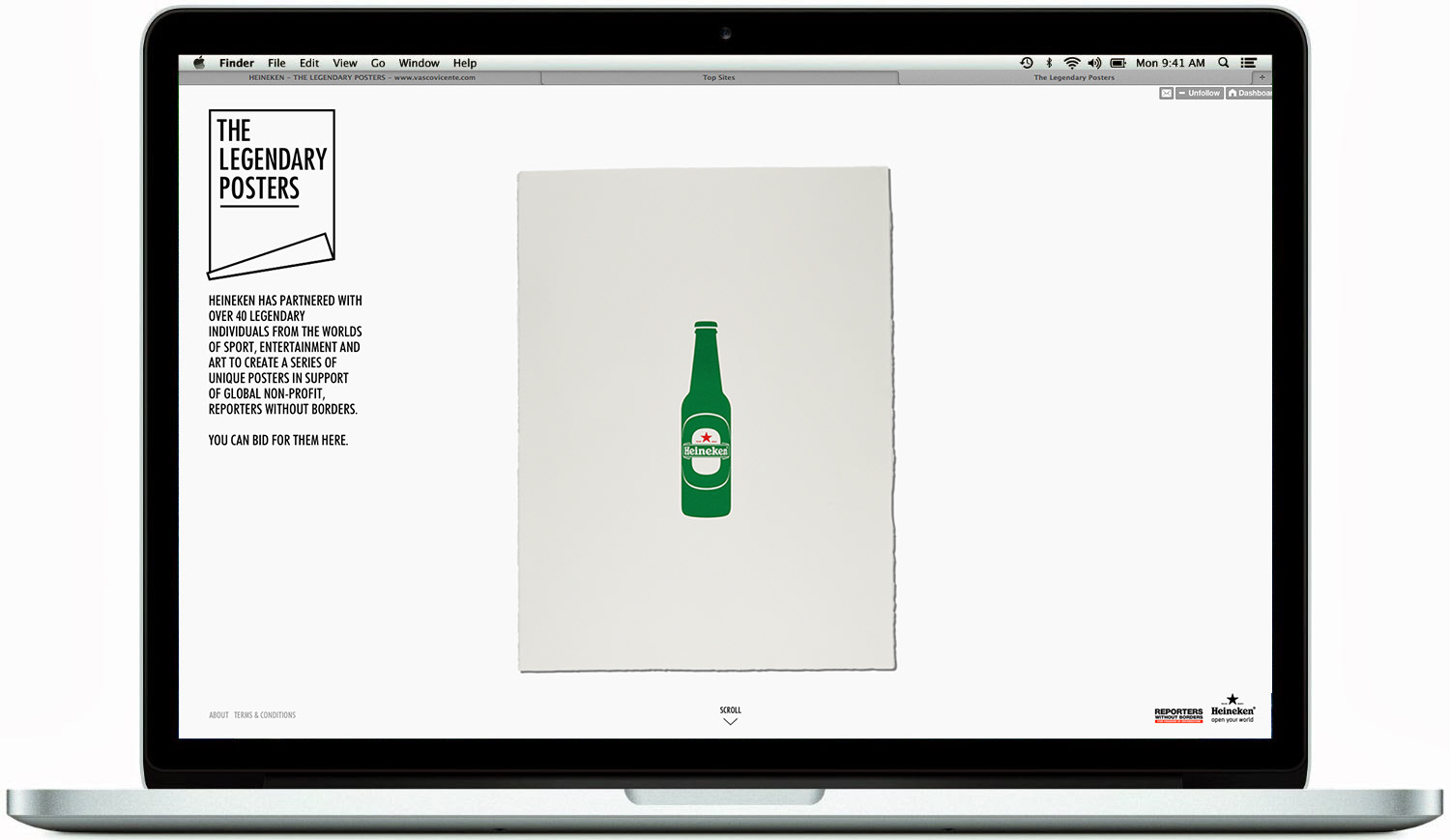
Task: Click the Time Machine menu bar icon
Action: [x=1027, y=63]
